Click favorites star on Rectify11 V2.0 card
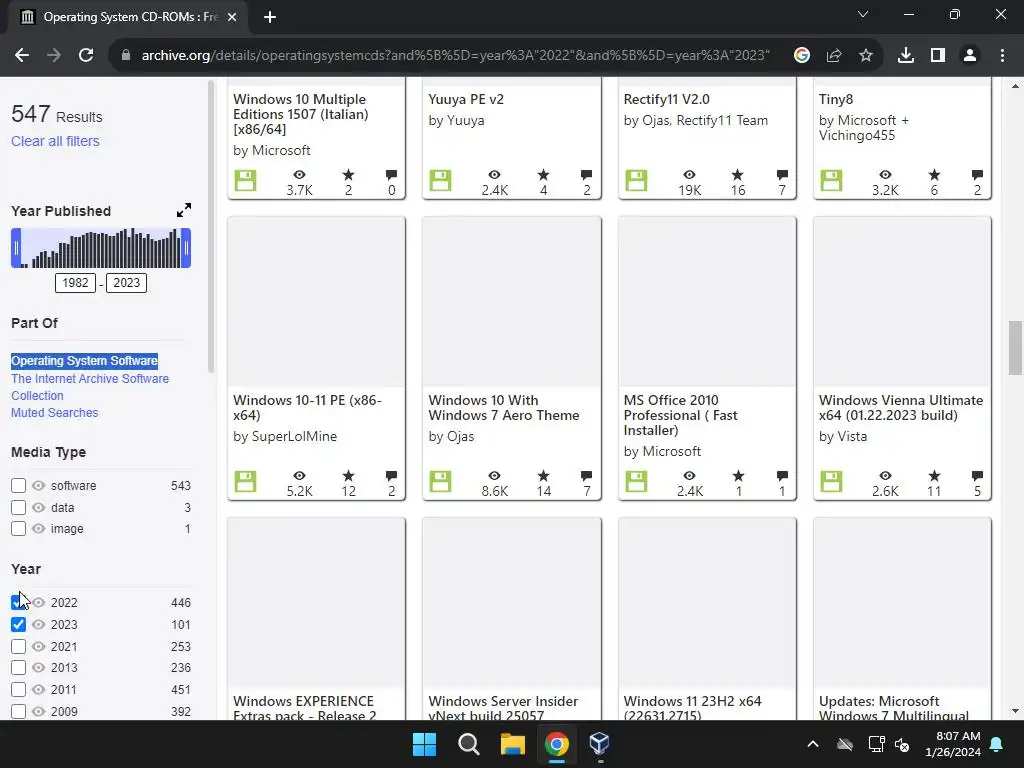 pyautogui.click(x=737, y=175)
